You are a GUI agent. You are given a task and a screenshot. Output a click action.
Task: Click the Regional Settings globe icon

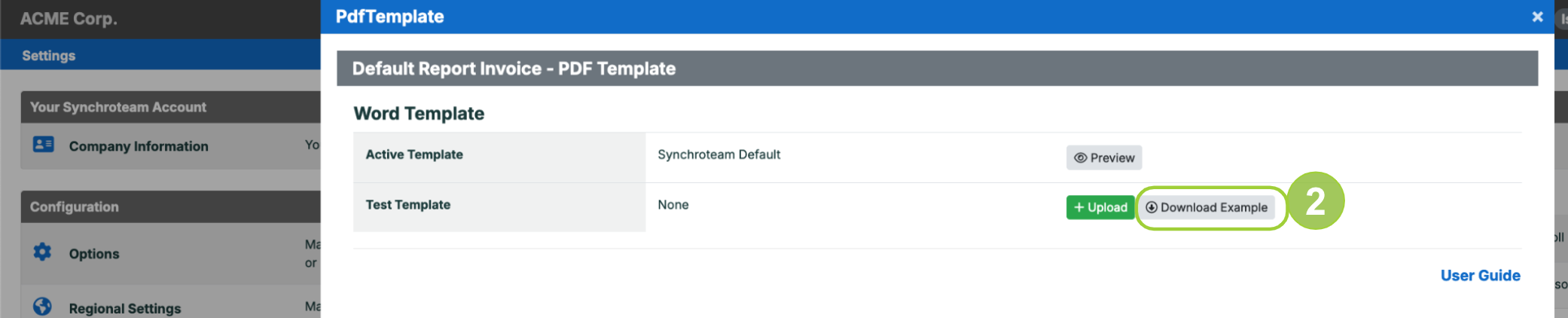click(x=43, y=306)
